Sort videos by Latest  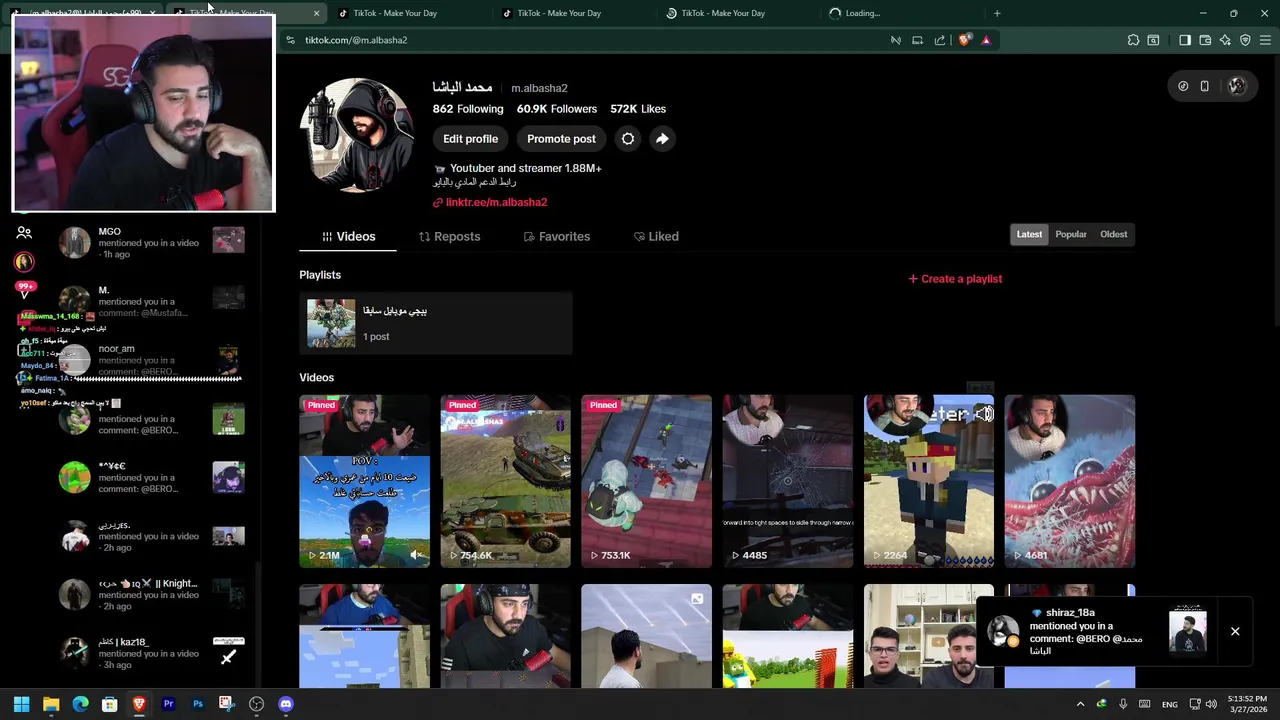[1029, 234]
